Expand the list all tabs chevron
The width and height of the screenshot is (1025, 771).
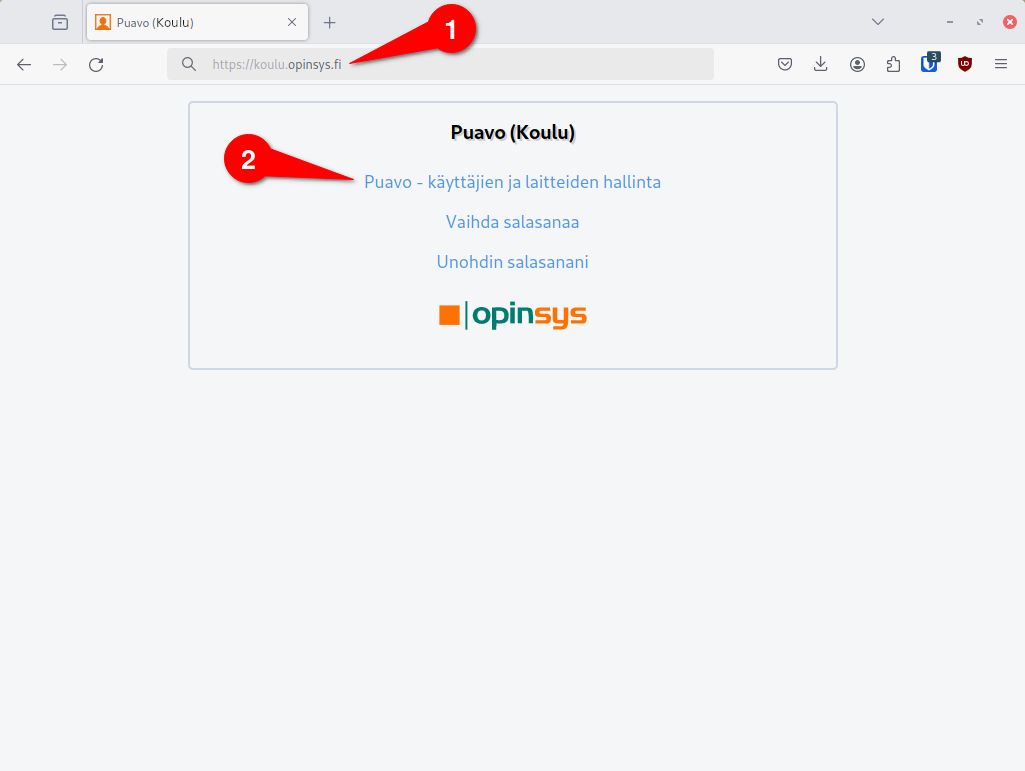pyautogui.click(x=878, y=22)
